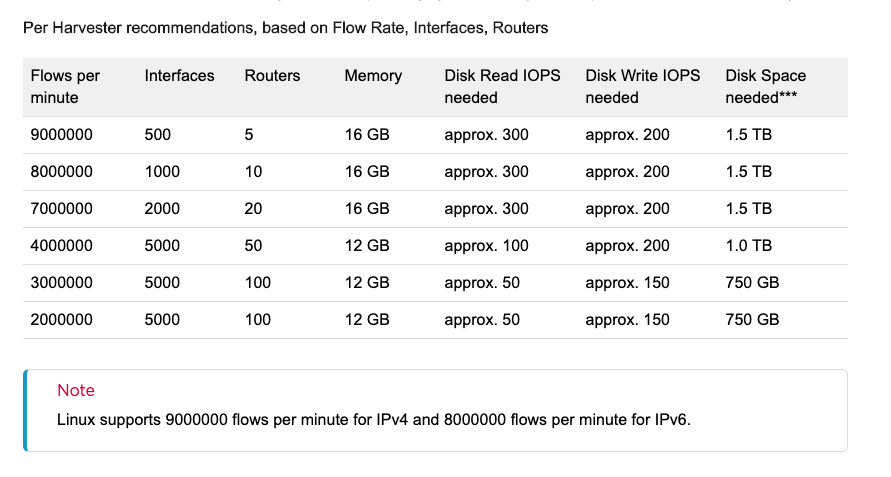Click the 2000 interfaces cell
This screenshot has width=891, height=477.
point(162,209)
